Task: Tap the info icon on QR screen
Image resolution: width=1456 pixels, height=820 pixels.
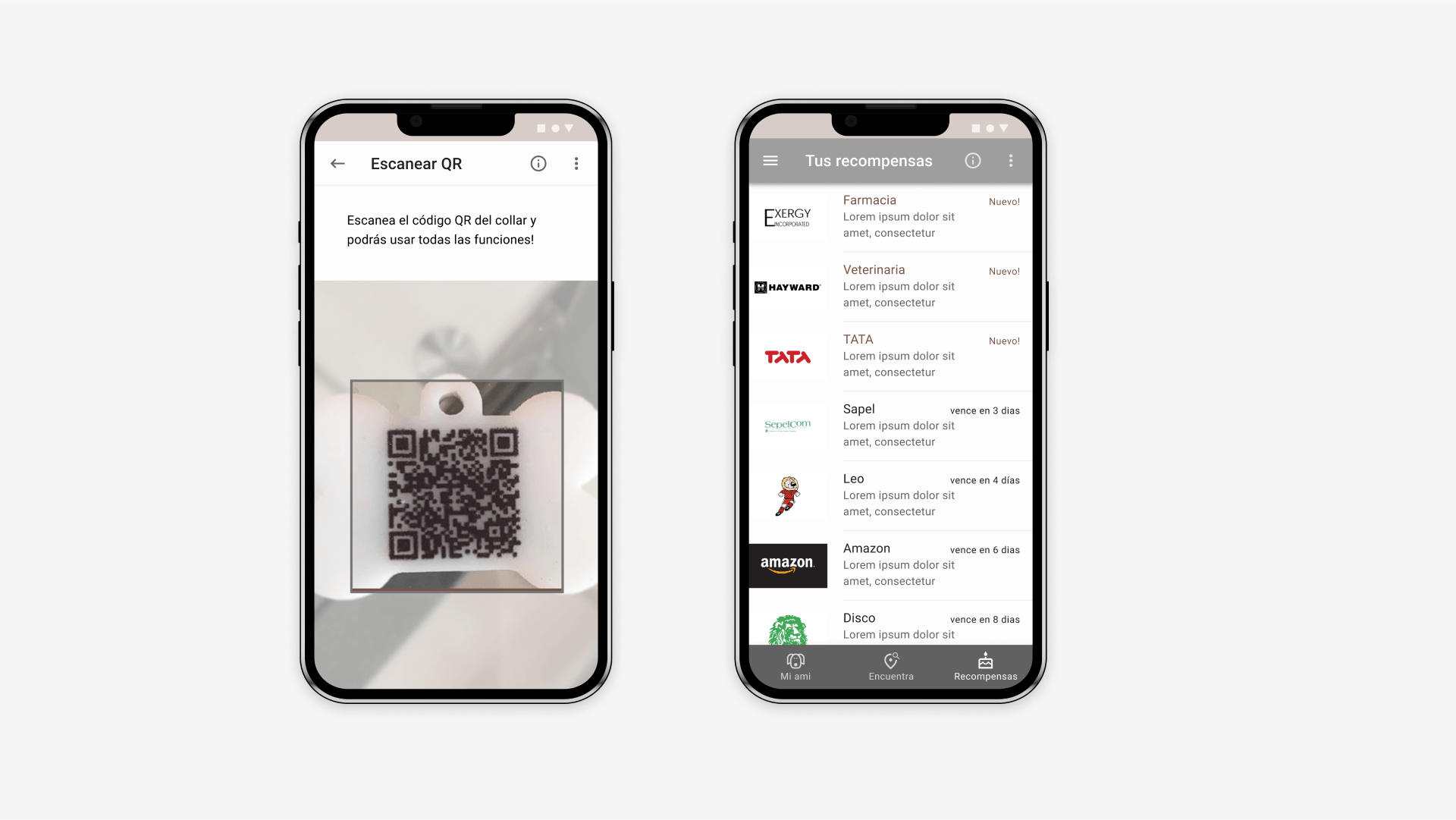Action: pos(539,163)
